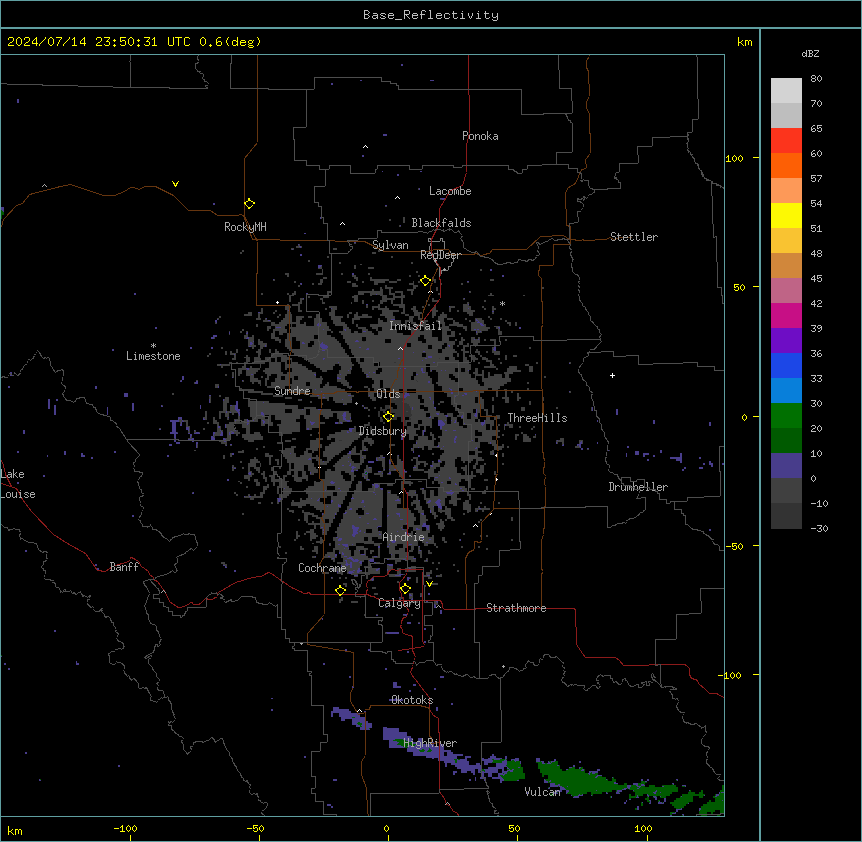This screenshot has height=842, width=862.
Task: Click the yellow diamond marker south of RedDeer
Action: (426, 281)
